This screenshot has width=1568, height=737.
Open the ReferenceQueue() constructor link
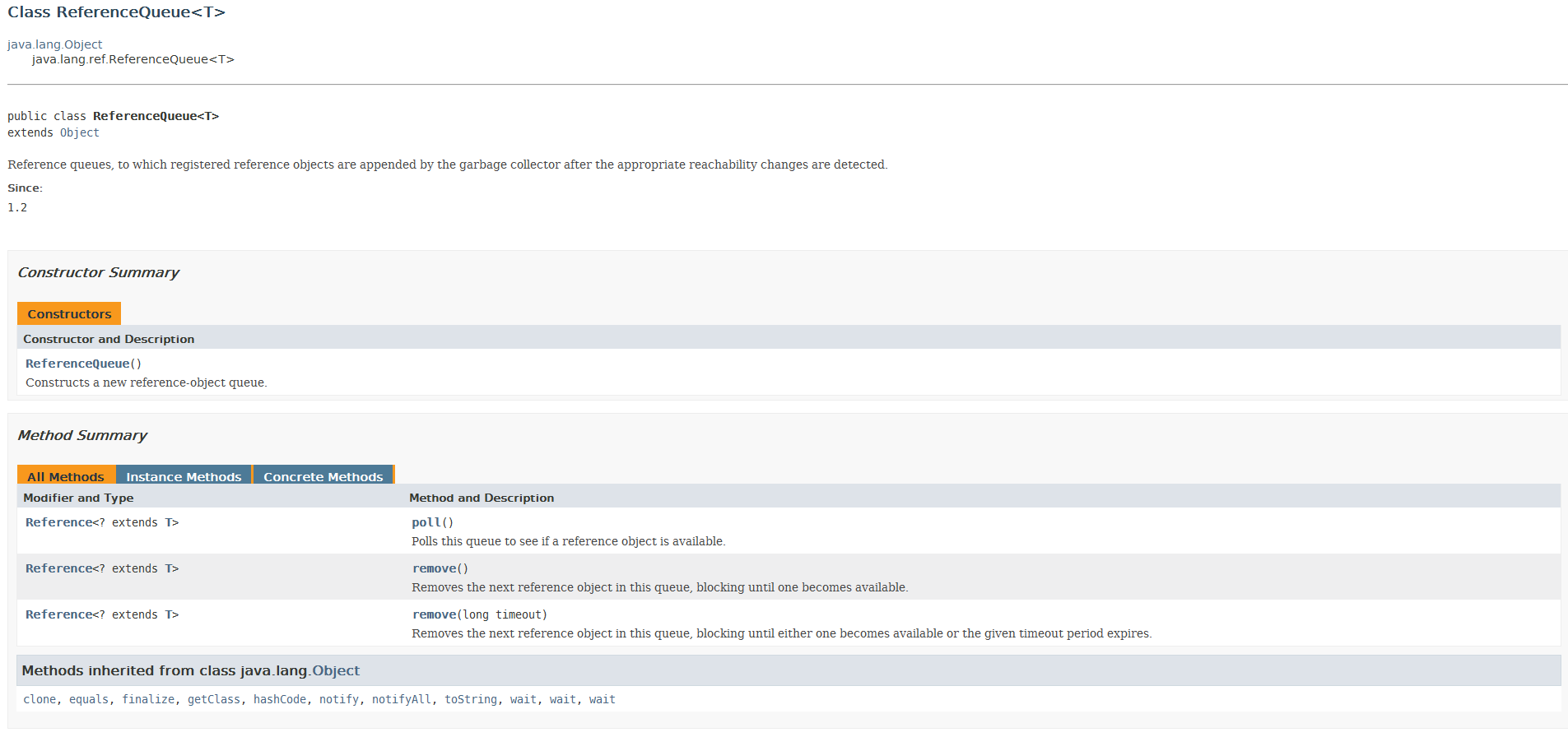(x=77, y=364)
